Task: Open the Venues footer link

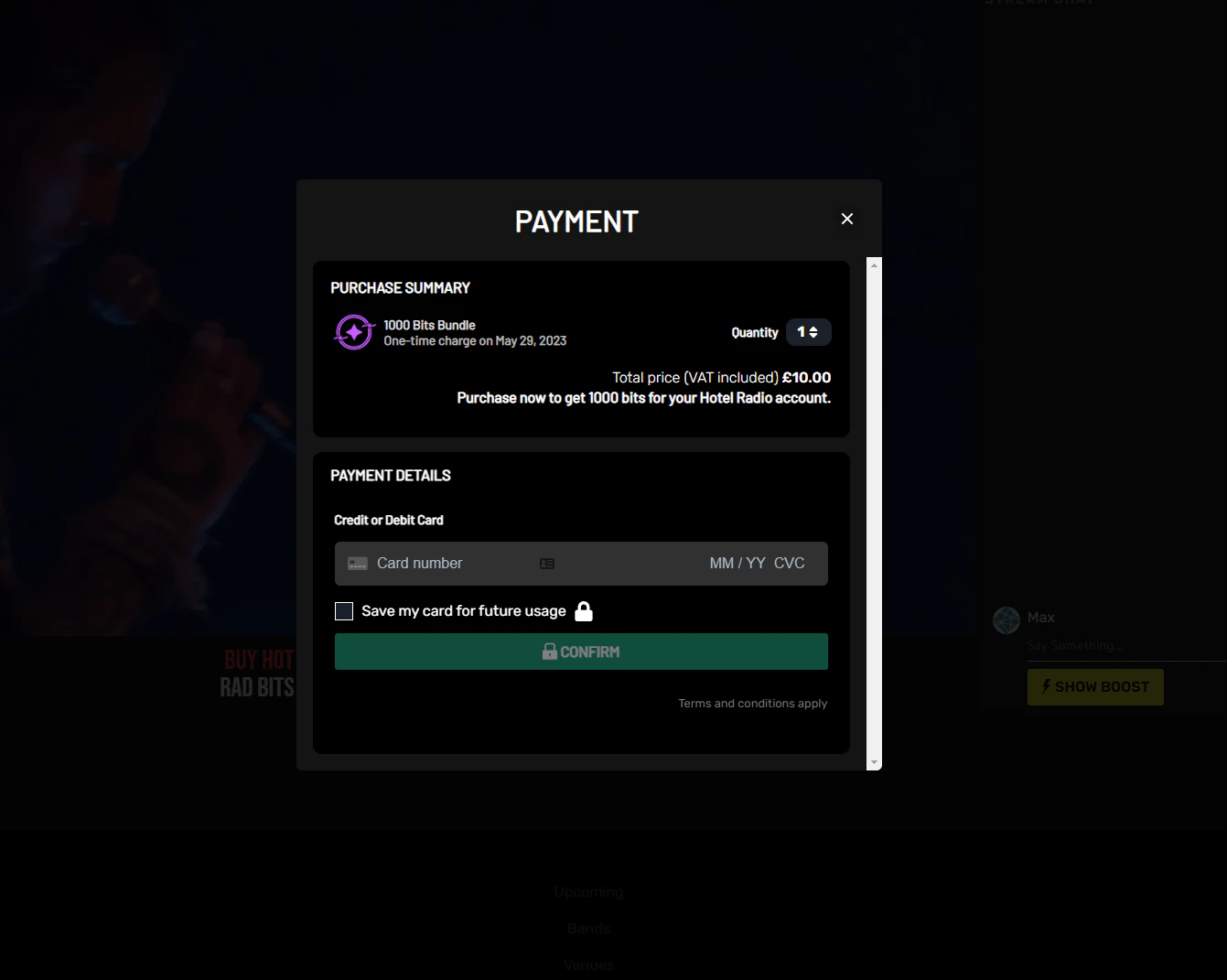Action: pyautogui.click(x=588, y=965)
